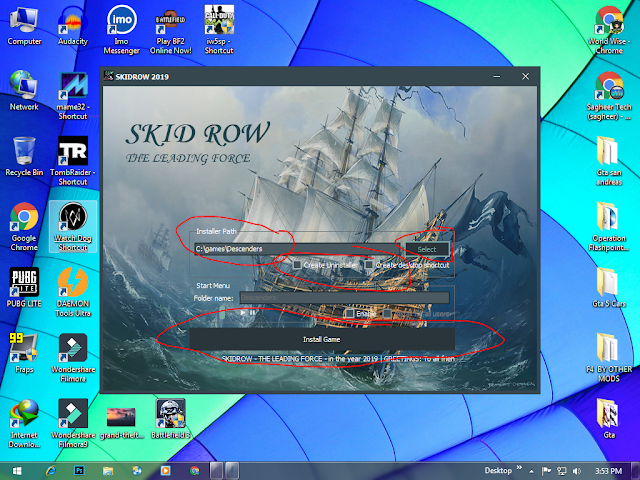Viewport: 640px width, 480px height.
Task: Pause the installer music with pause icon
Action: click(x=253, y=313)
